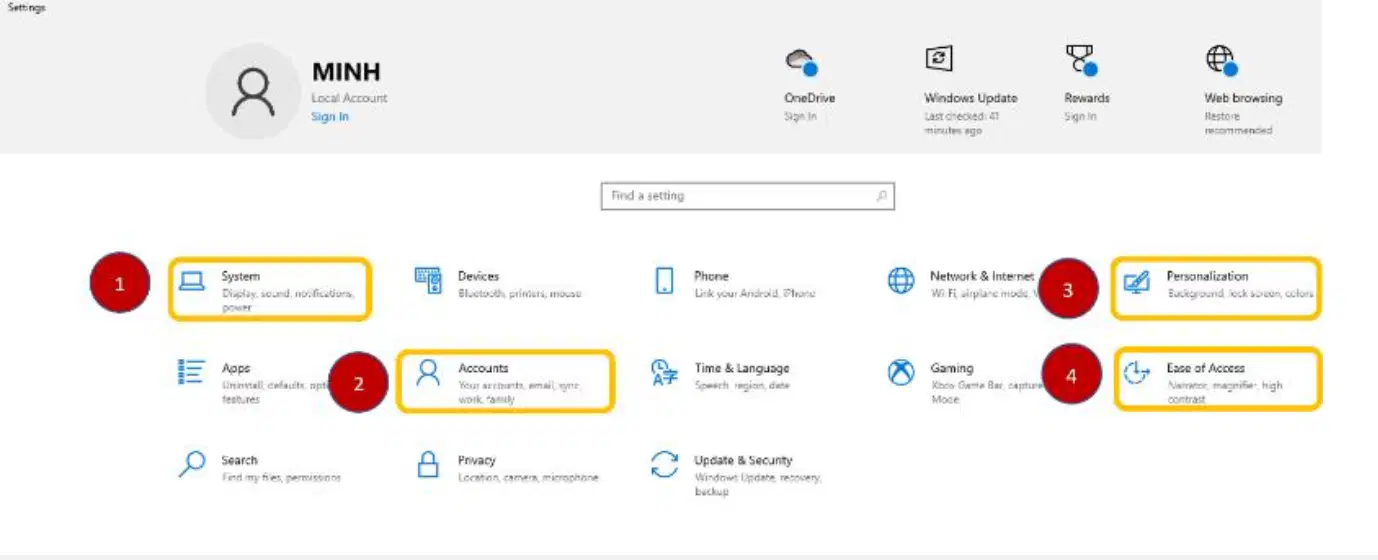1378x560 pixels.
Task: Open the Network & Internet globe icon
Action: point(901,281)
